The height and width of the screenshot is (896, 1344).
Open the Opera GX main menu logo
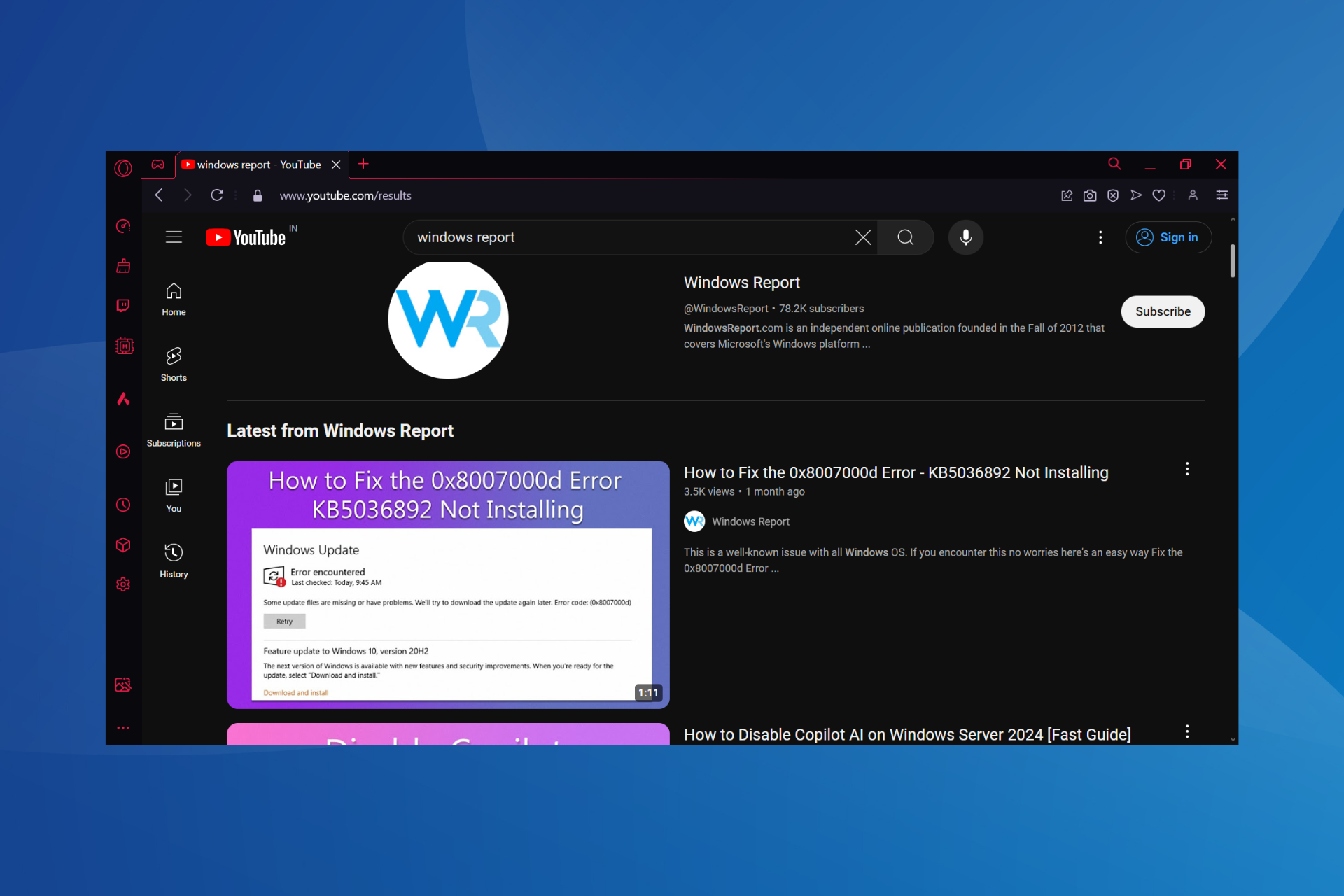point(123,168)
